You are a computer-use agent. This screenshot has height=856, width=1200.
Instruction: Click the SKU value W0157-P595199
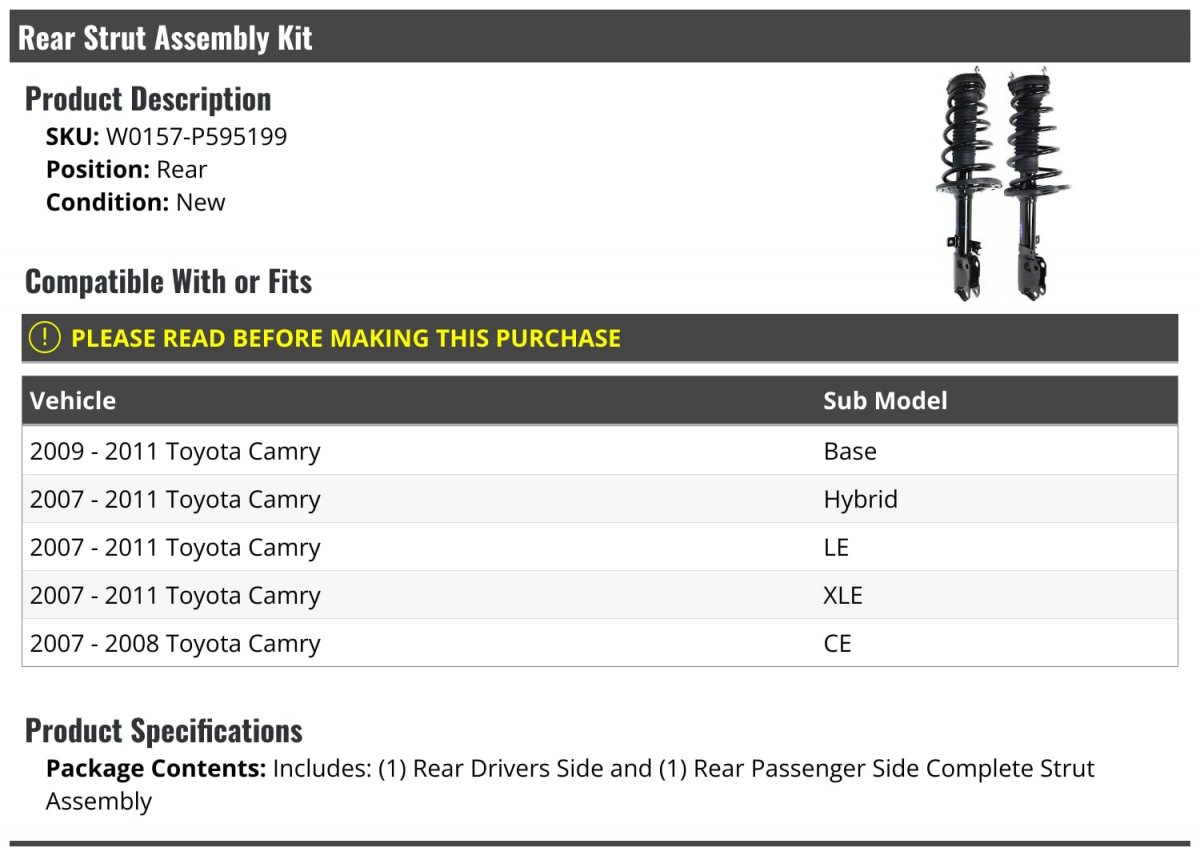[x=196, y=137]
